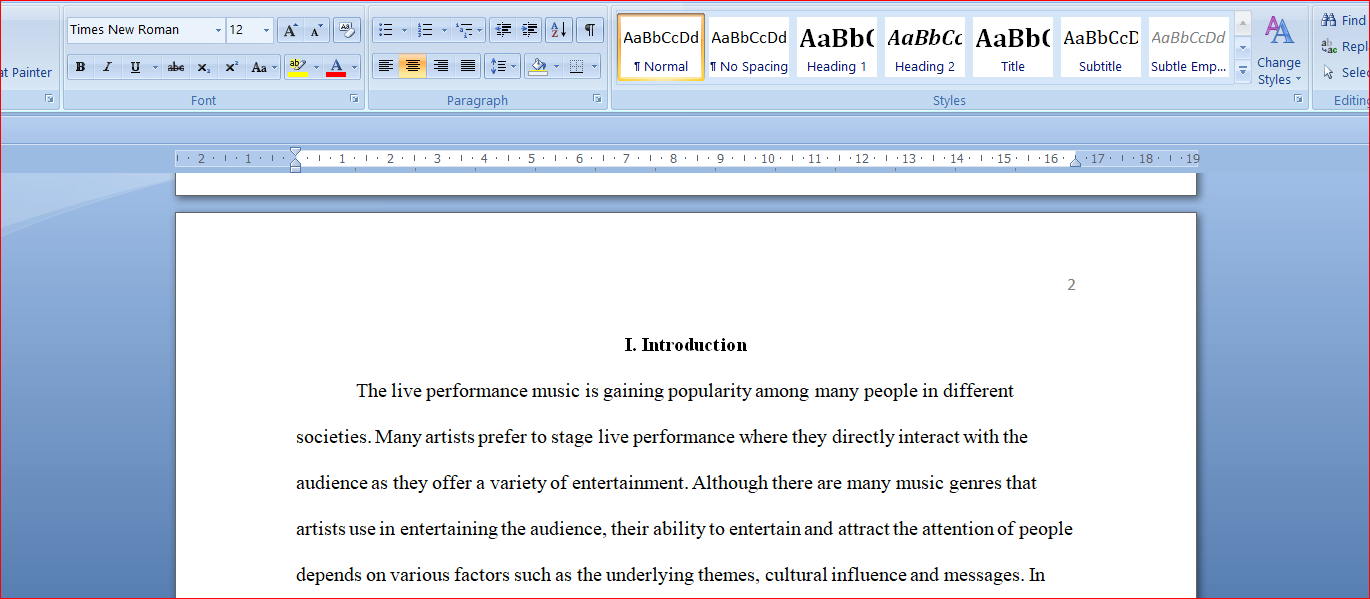
Task: Open the highlight color dropdown arrow
Action: 316,67
